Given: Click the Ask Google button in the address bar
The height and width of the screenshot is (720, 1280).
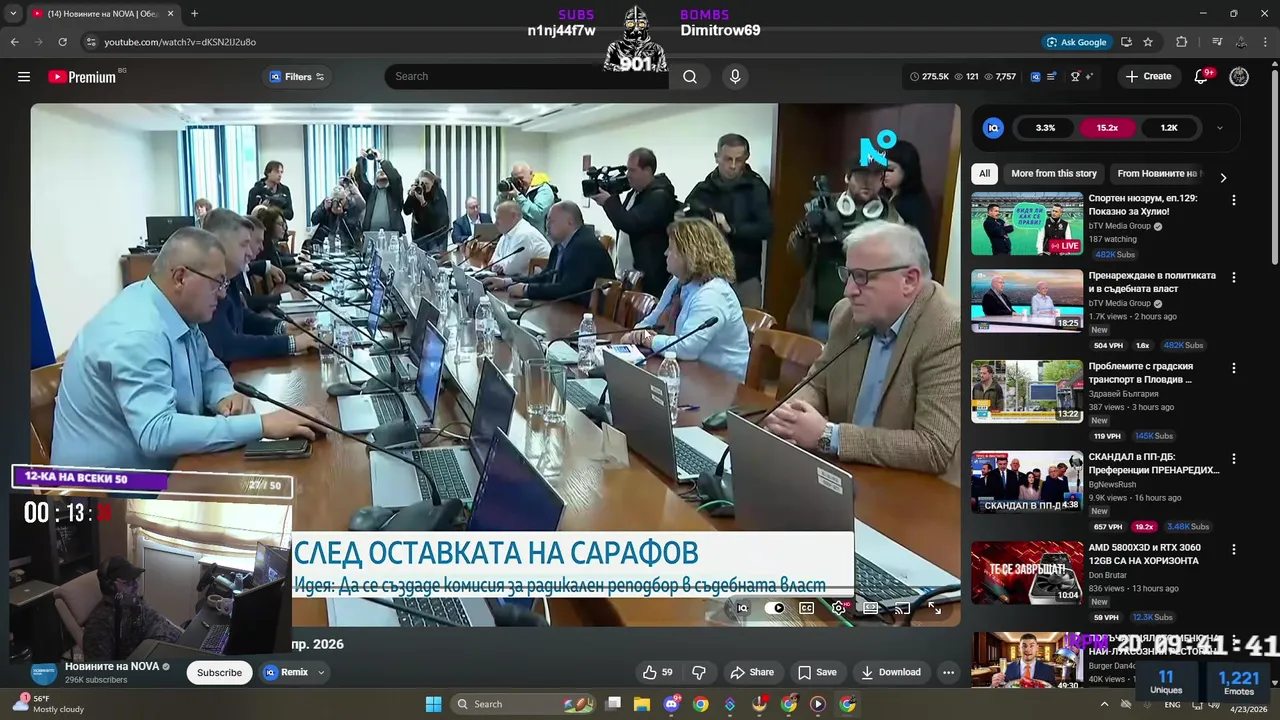Looking at the screenshot, I should click(x=1077, y=42).
